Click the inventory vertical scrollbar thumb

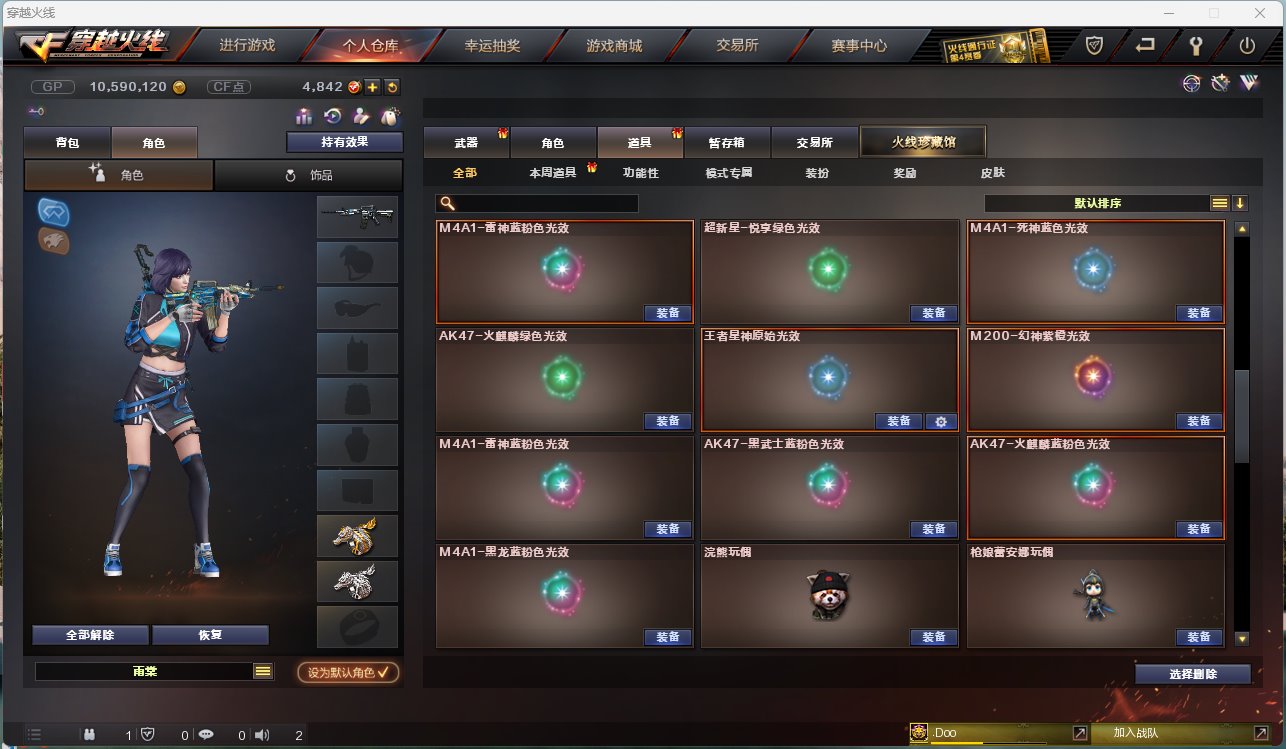pyautogui.click(x=1241, y=416)
